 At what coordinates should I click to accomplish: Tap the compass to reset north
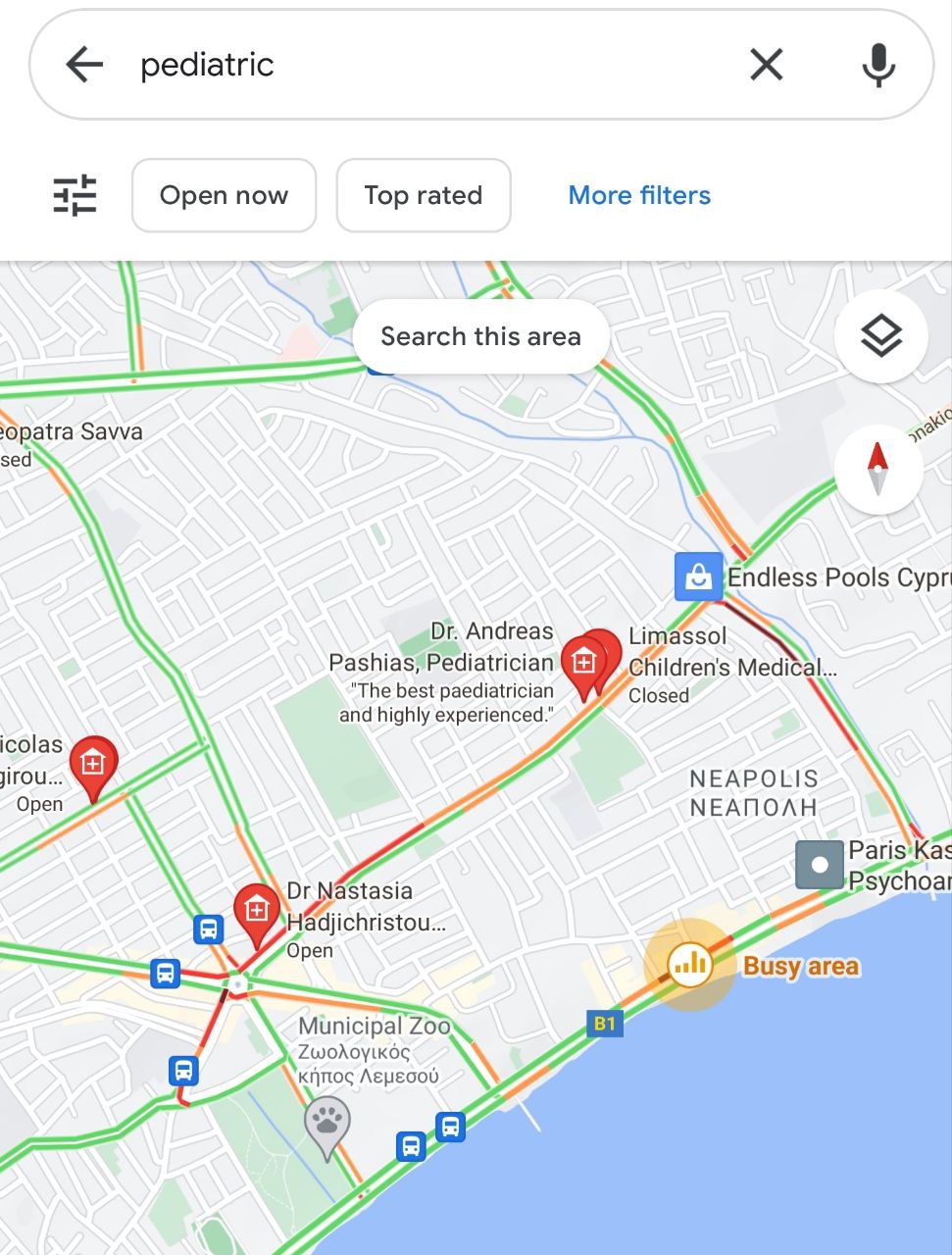[878, 469]
